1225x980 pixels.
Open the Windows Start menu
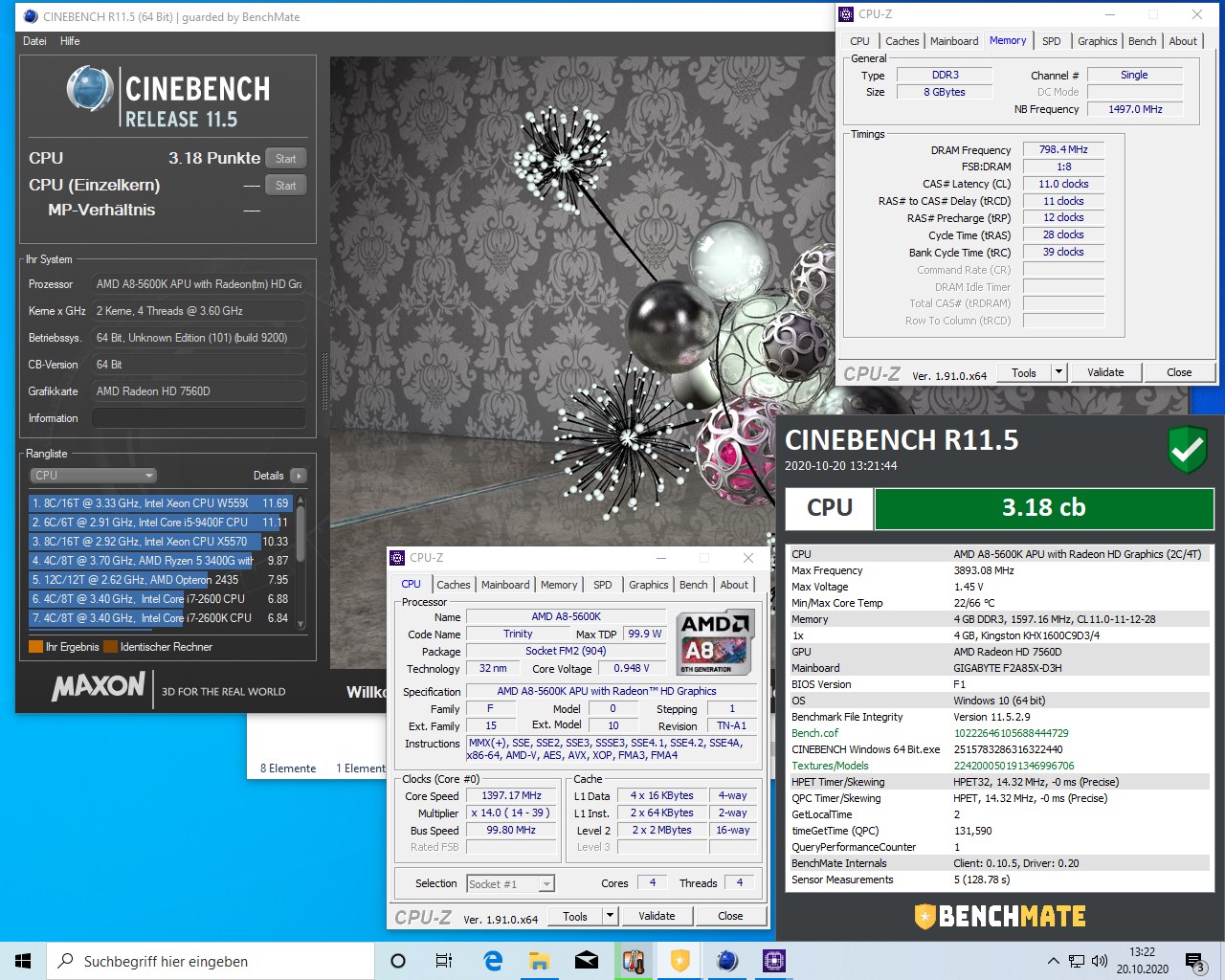tap(23, 961)
